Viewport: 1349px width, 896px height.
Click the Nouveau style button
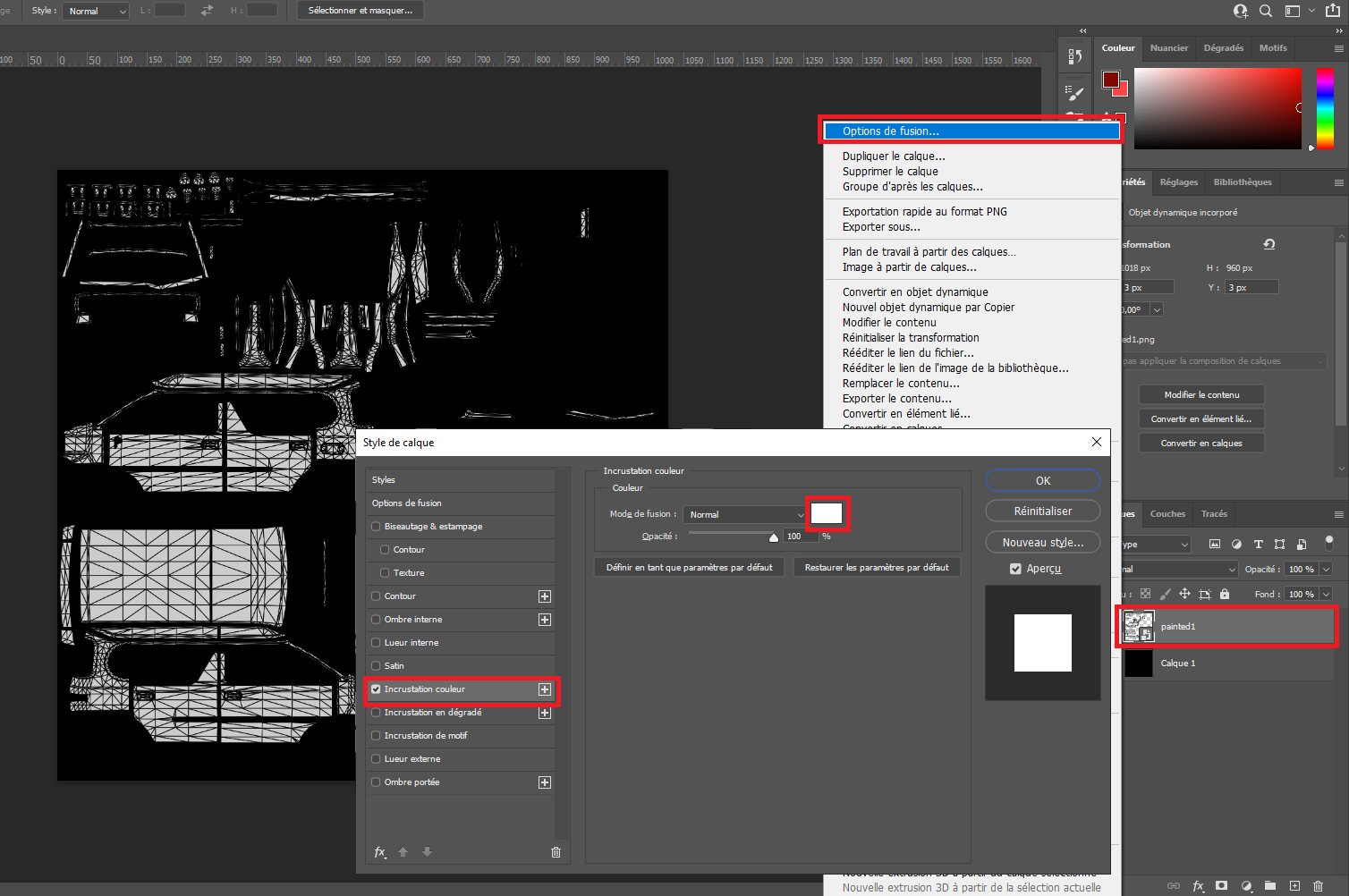(x=1042, y=543)
